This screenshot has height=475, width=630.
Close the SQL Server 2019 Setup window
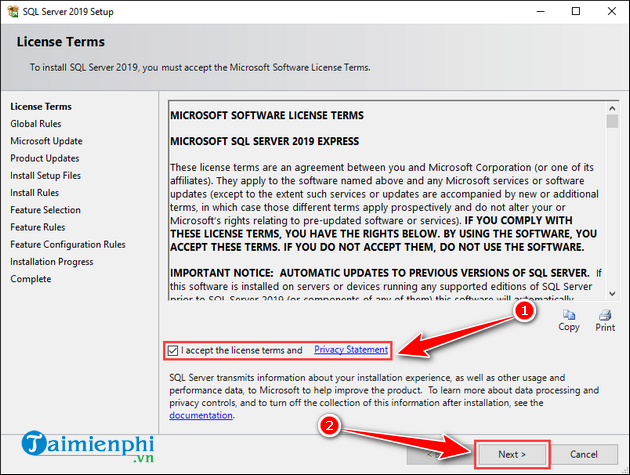(x=612, y=11)
